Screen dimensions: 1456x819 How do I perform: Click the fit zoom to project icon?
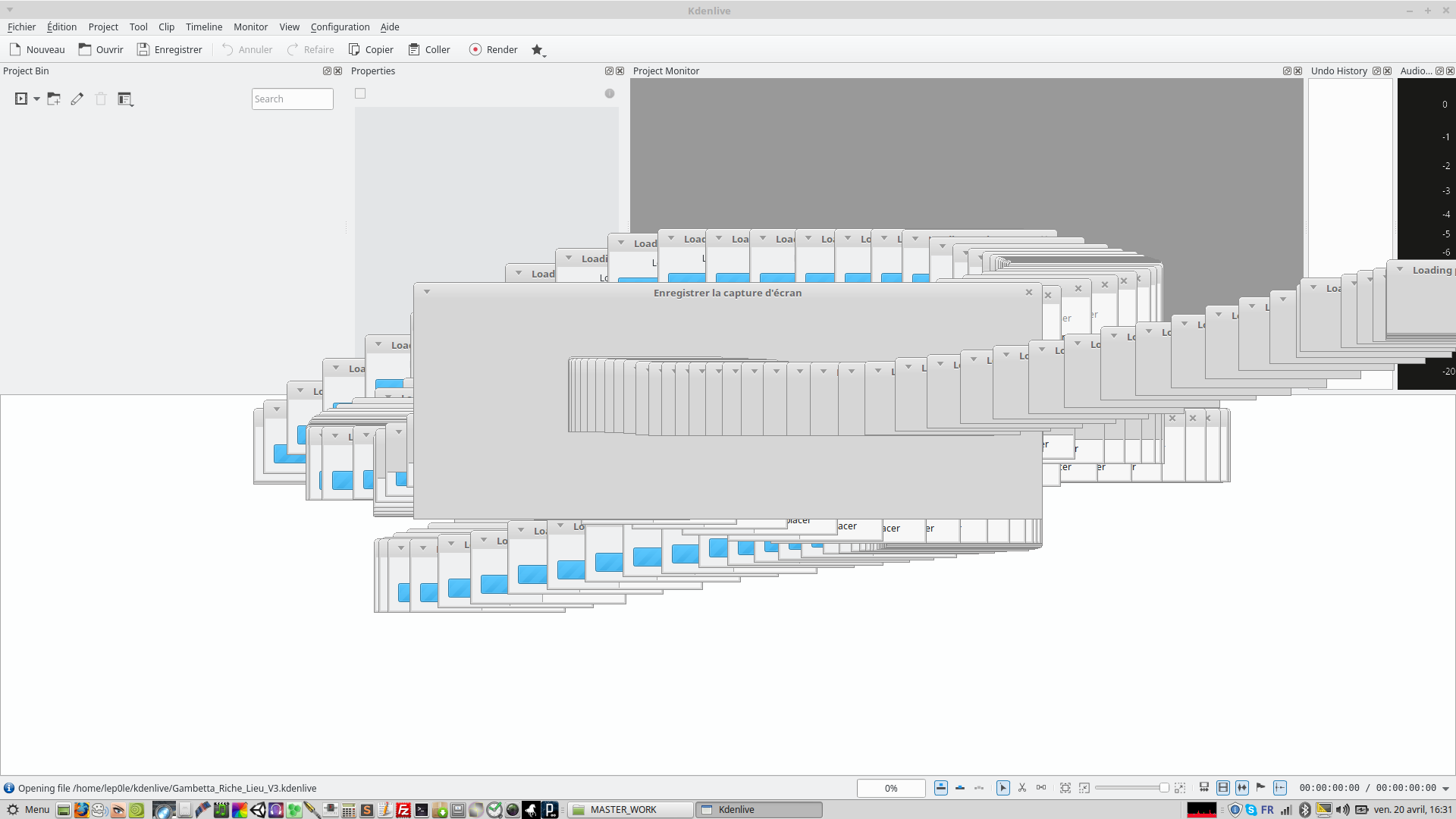click(x=1065, y=788)
